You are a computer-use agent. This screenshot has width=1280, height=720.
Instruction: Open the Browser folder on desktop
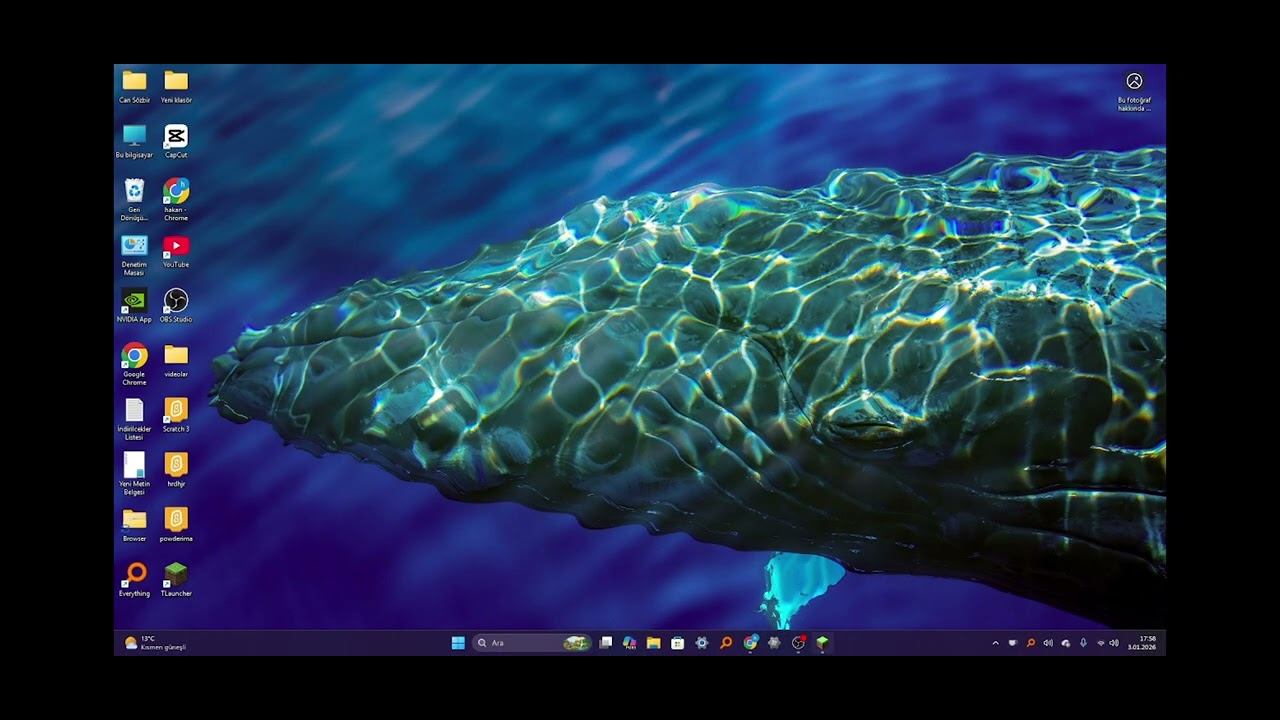tap(134, 525)
